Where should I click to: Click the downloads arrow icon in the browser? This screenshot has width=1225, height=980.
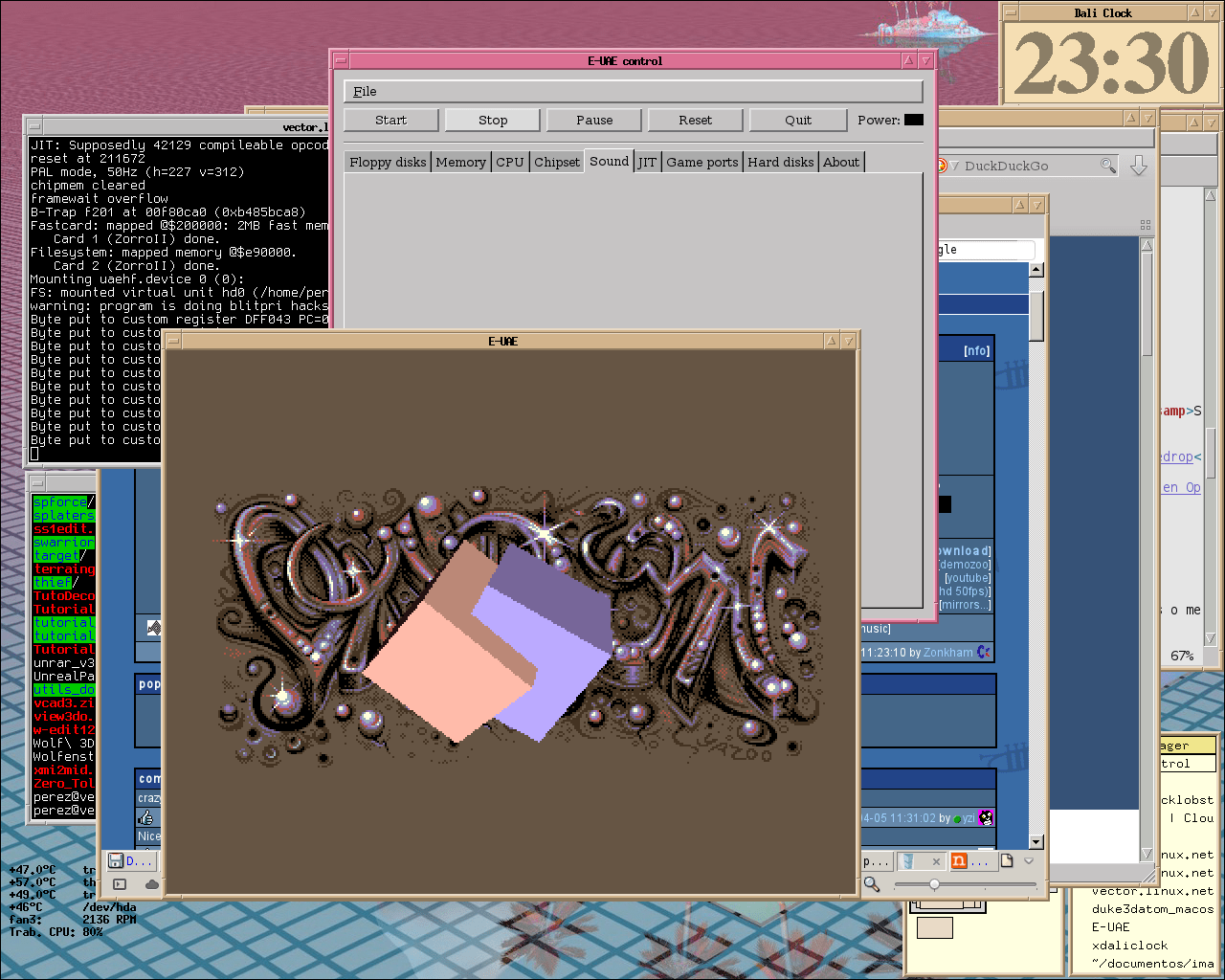coord(1139,166)
